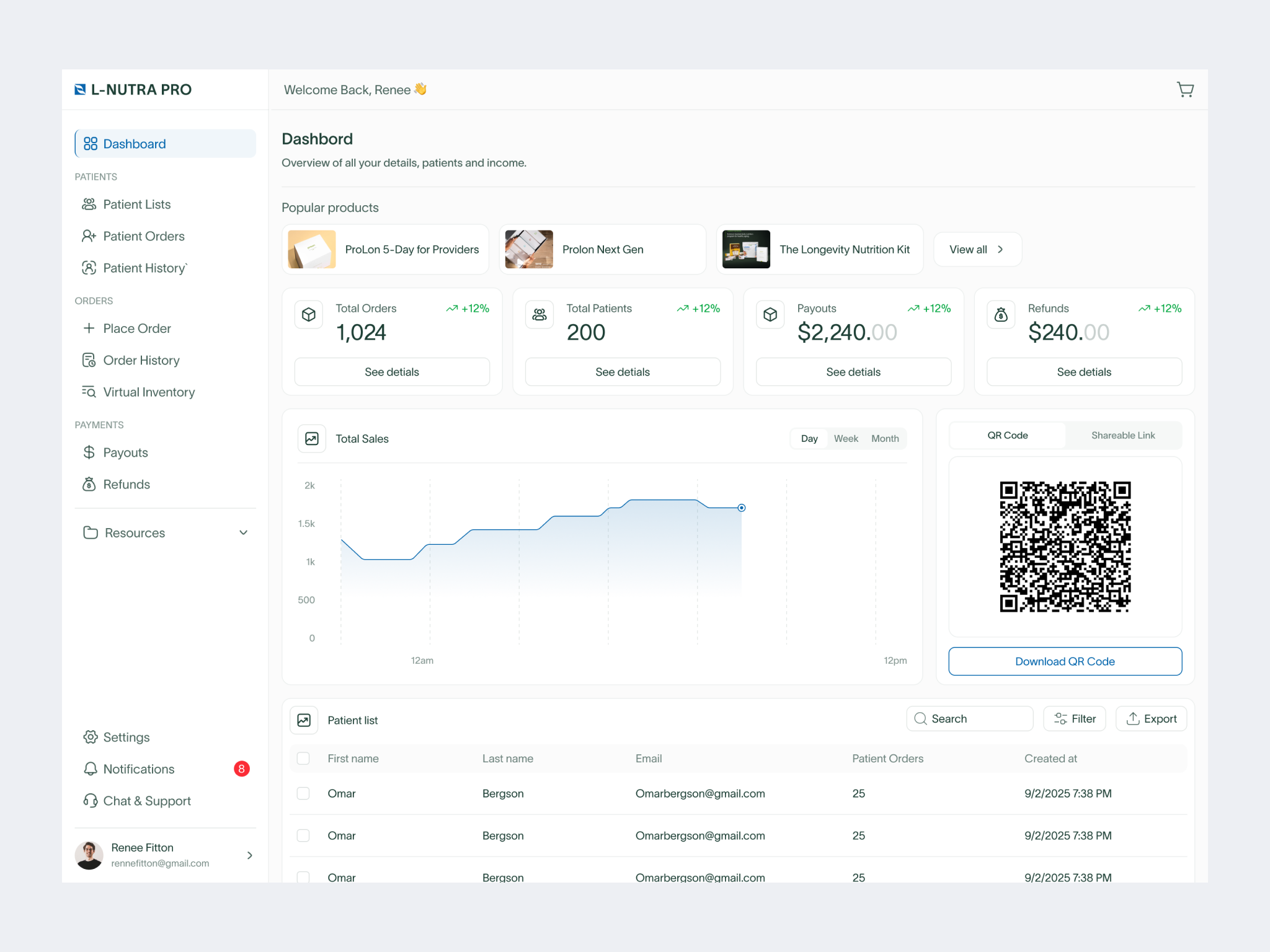Click the View all products arrow
The width and height of the screenshot is (1270, 952).
[1000, 249]
